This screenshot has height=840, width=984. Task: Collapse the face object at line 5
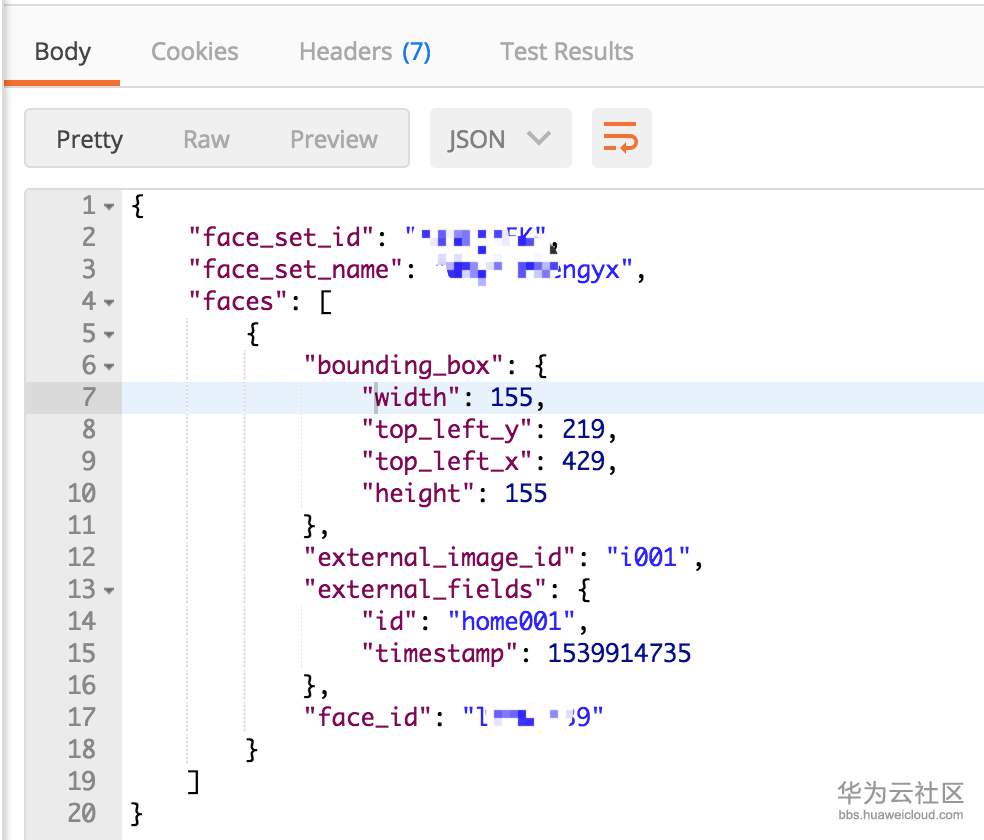(x=109, y=334)
